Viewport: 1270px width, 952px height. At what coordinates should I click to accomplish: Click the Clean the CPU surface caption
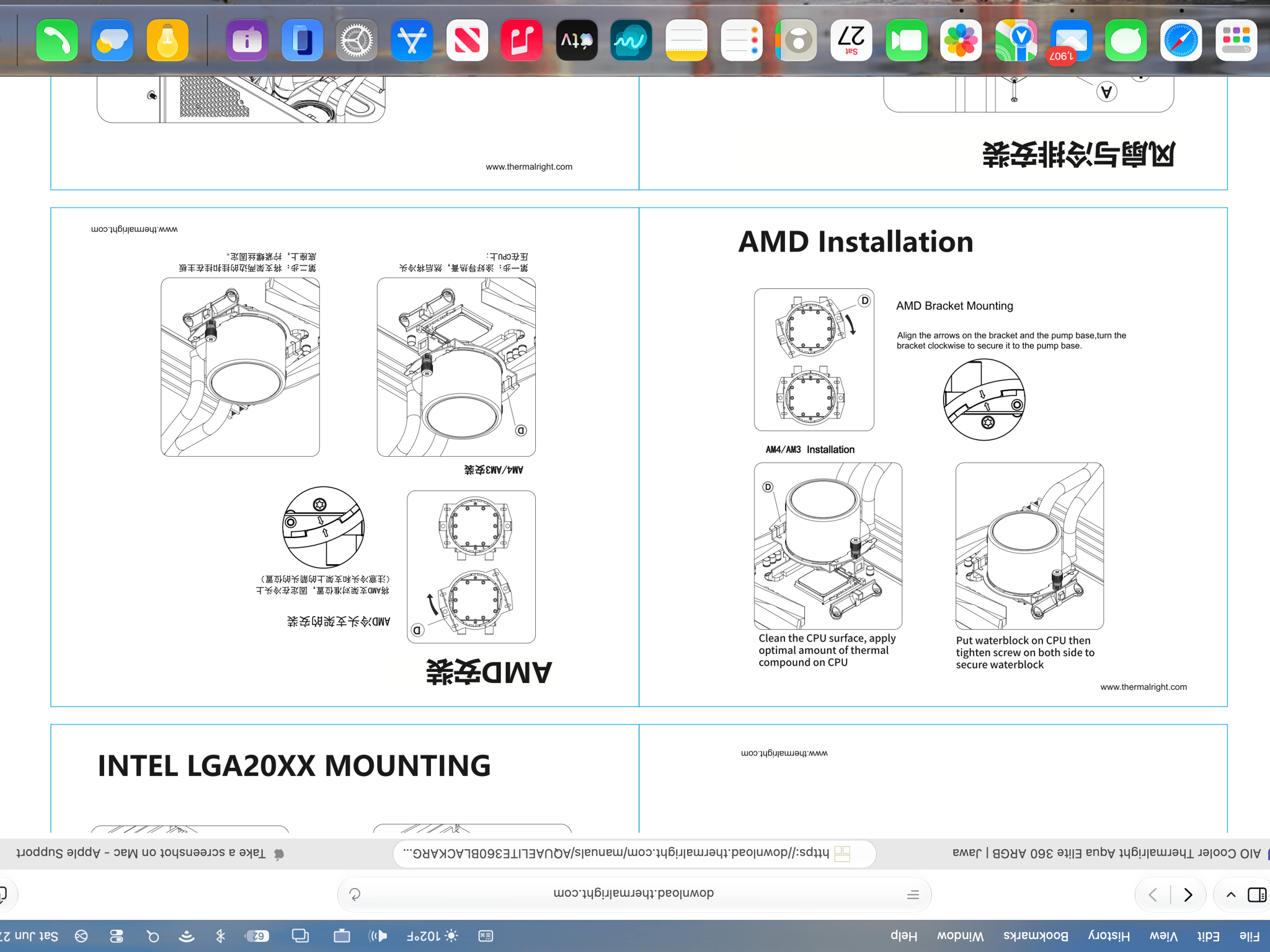827,650
